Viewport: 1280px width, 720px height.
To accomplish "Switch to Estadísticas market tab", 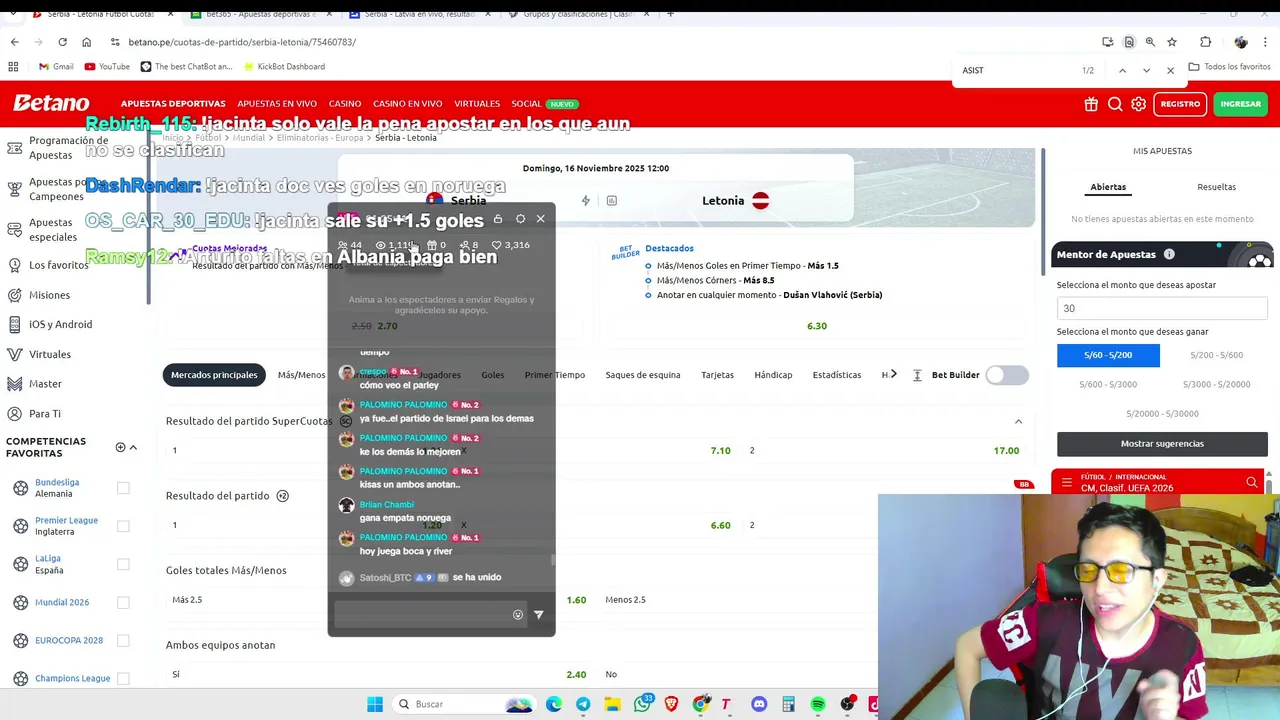I will [x=837, y=375].
